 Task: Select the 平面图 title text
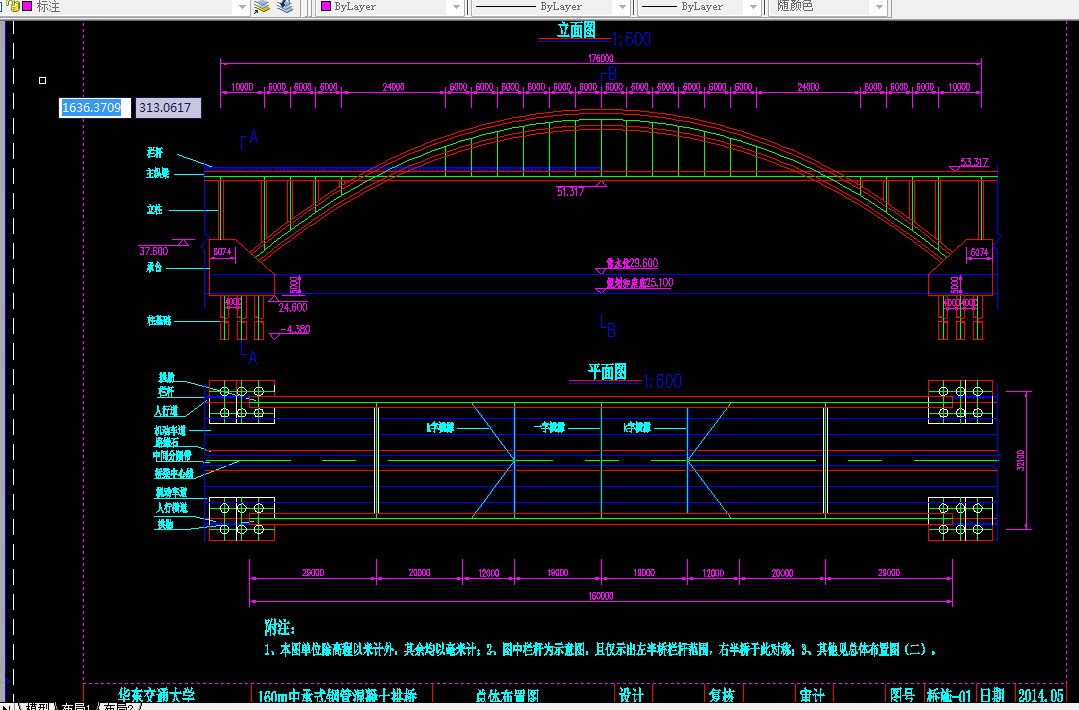[x=607, y=373]
